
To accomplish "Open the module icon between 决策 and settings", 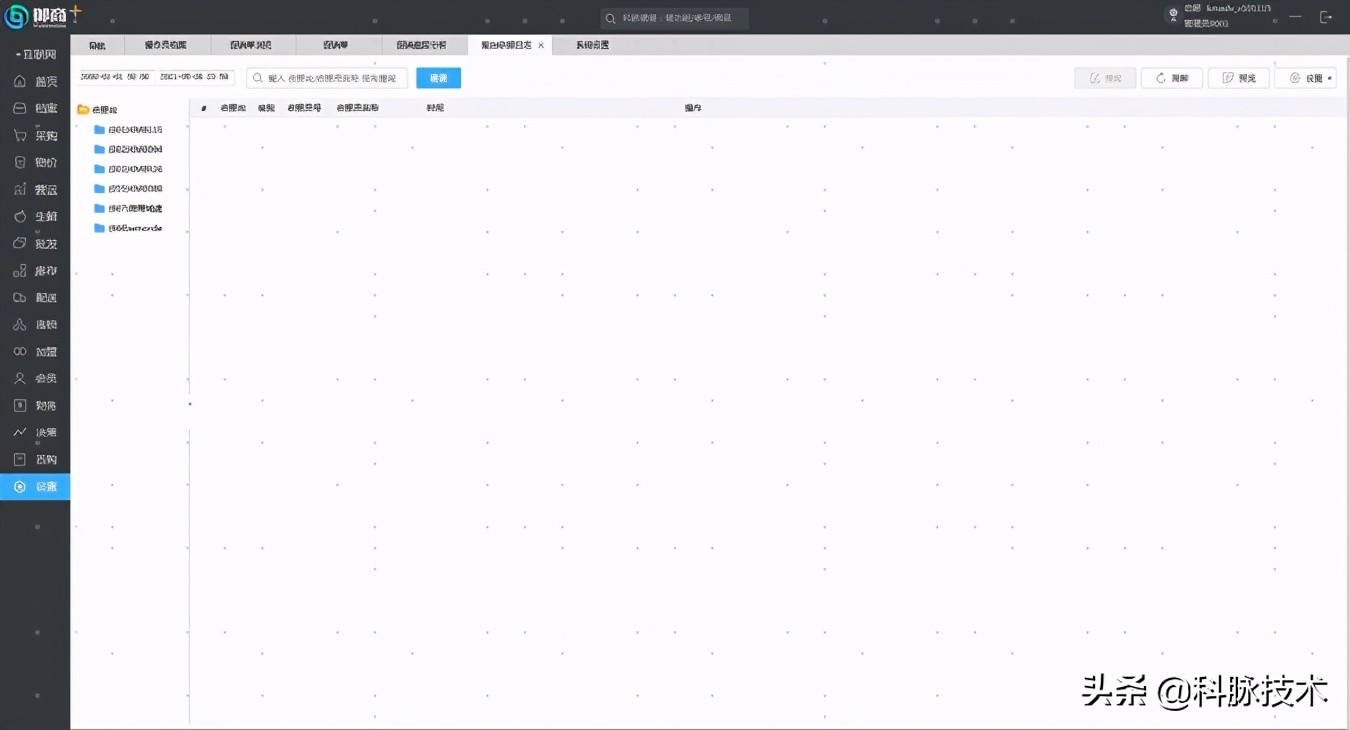I will point(19,460).
